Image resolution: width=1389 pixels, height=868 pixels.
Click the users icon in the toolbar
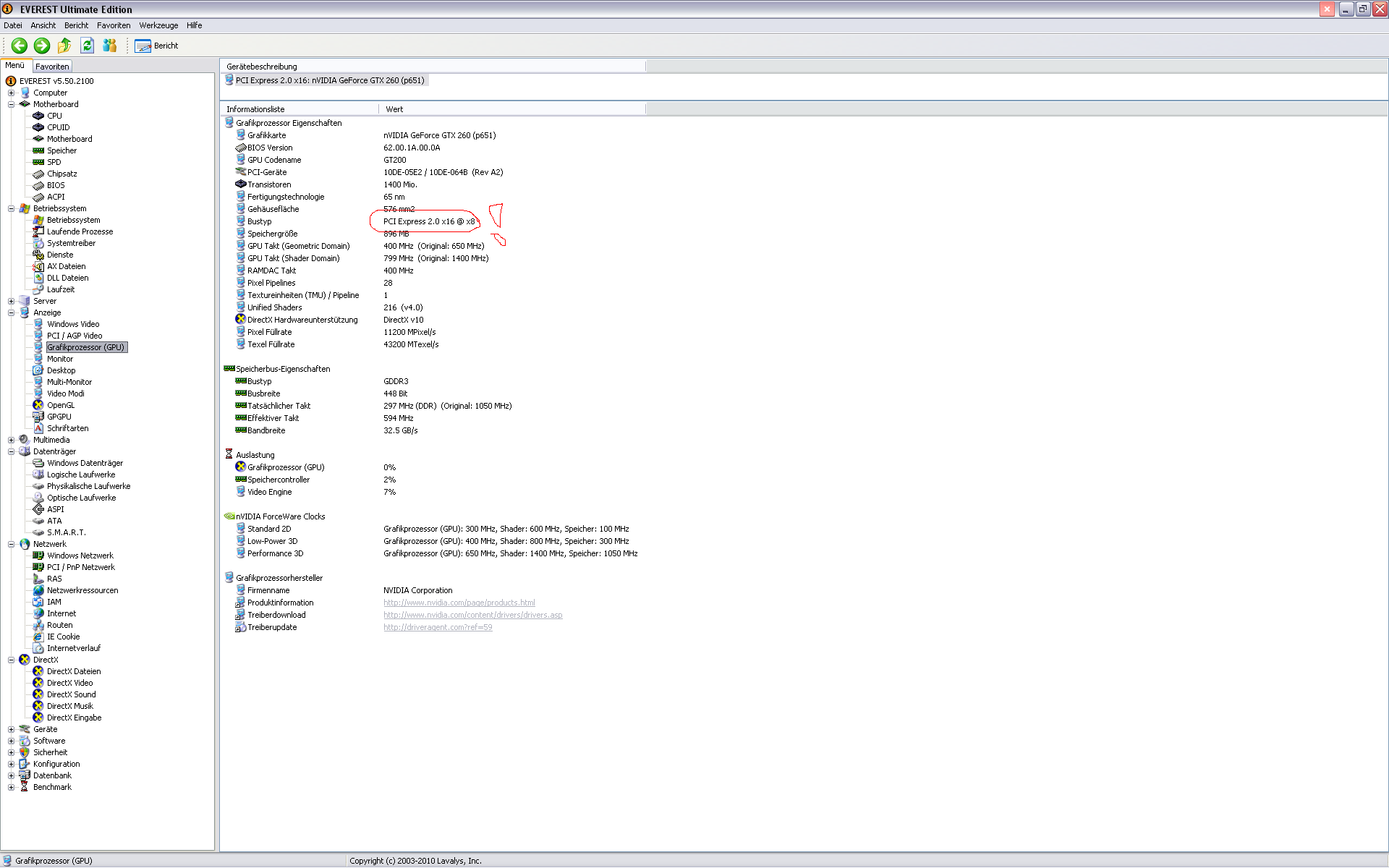point(110,46)
